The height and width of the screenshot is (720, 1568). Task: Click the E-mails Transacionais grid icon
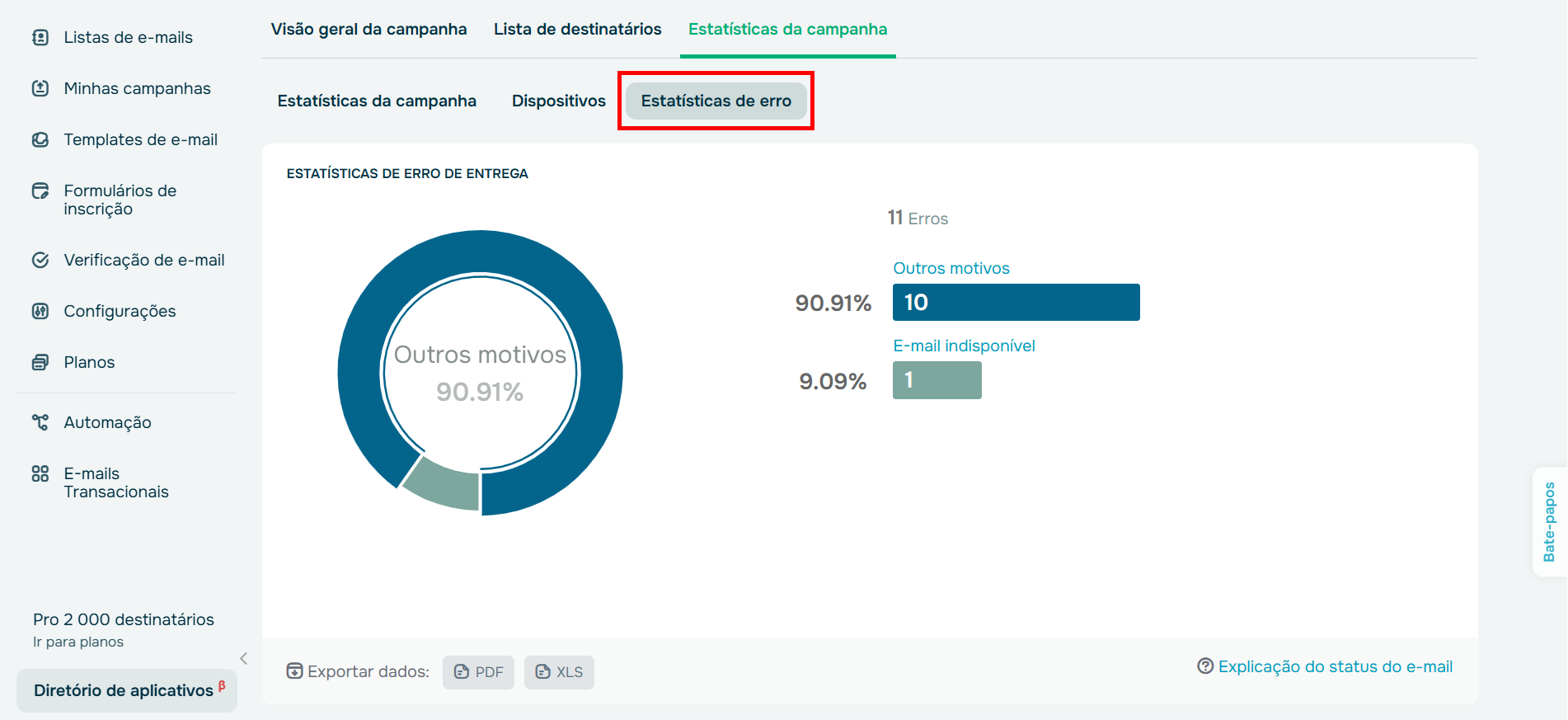(x=40, y=473)
